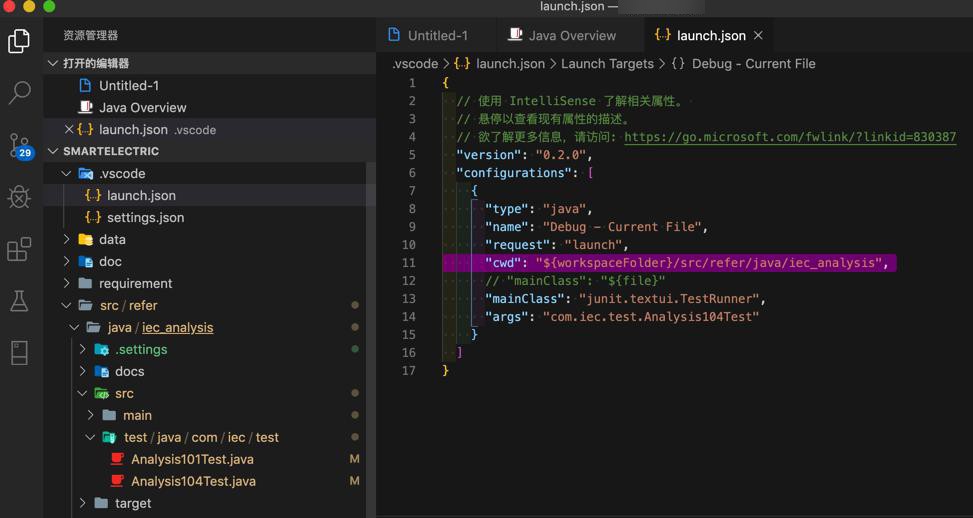Expand the docs folder
This screenshot has height=518, width=973.
tap(83, 372)
